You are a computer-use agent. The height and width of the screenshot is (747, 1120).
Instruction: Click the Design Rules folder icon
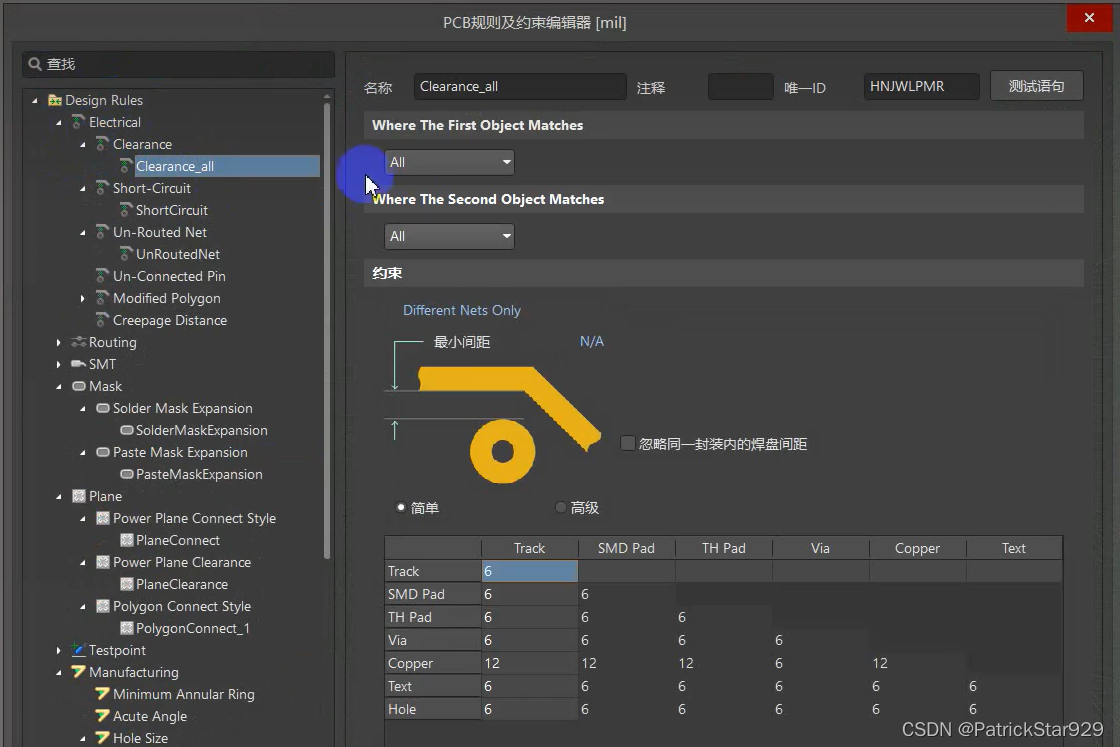tap(54, 100)
